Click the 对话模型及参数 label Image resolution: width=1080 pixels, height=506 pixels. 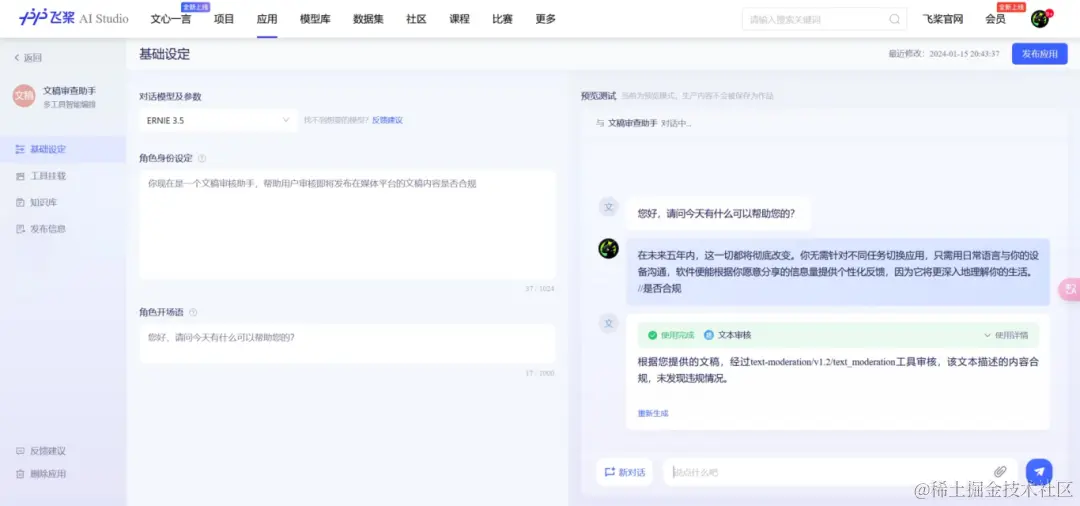(x=170, y=97)
